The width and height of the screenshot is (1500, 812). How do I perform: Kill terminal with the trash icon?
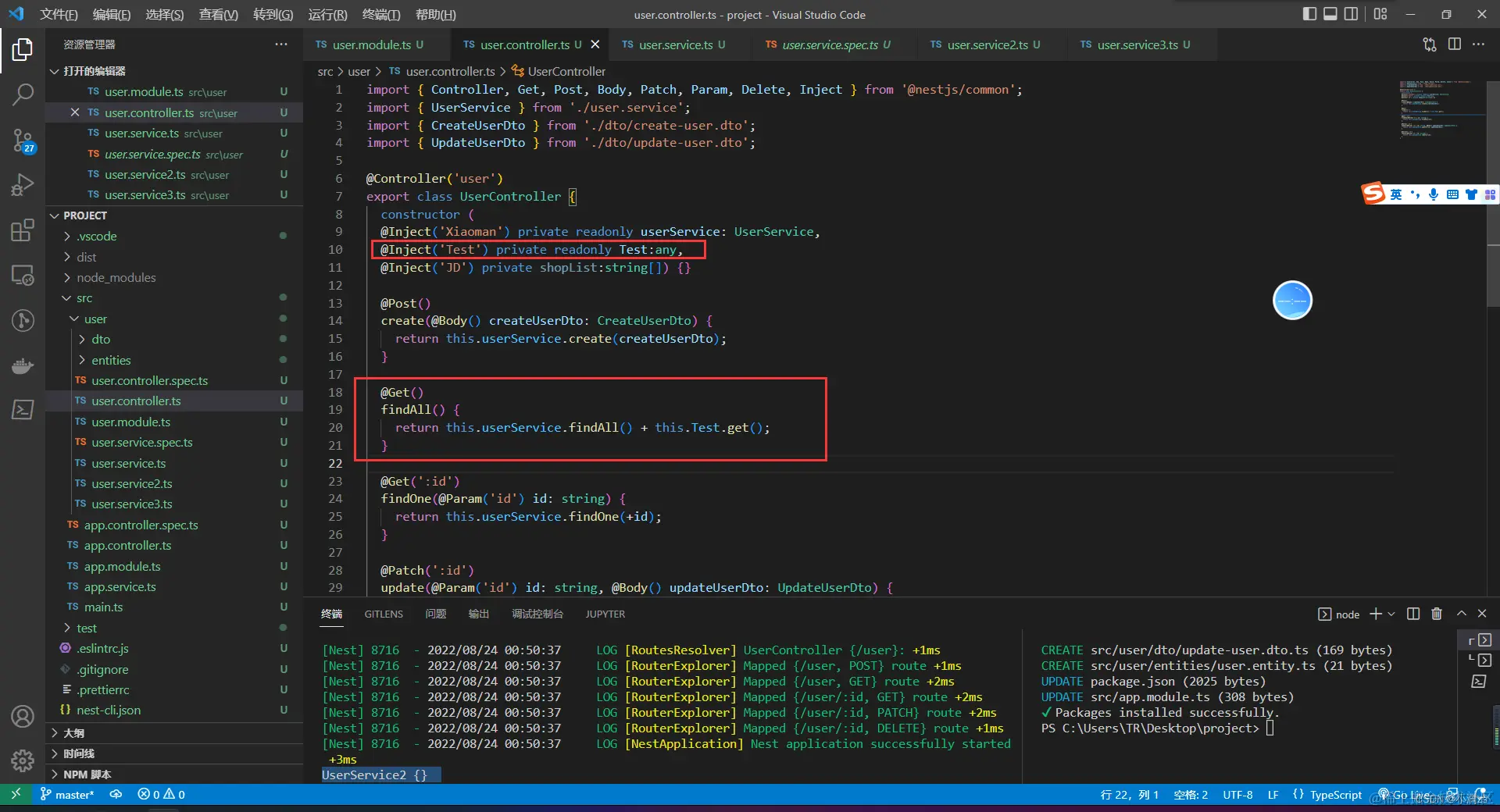1436,614
